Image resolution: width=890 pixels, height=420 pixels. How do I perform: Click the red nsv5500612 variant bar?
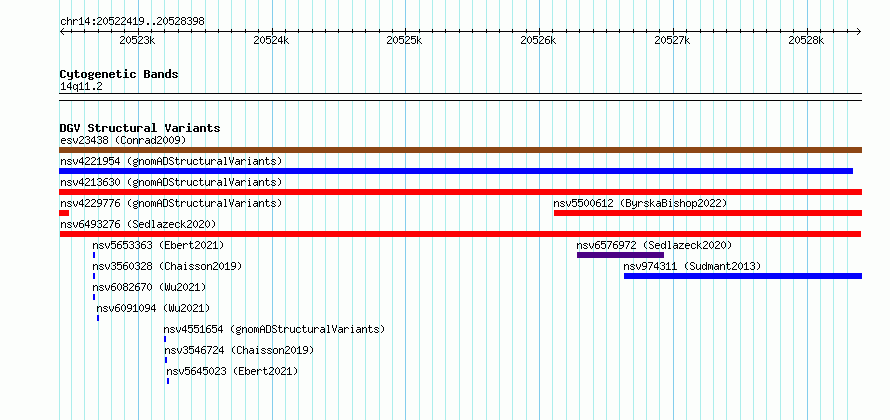point(708,213)
